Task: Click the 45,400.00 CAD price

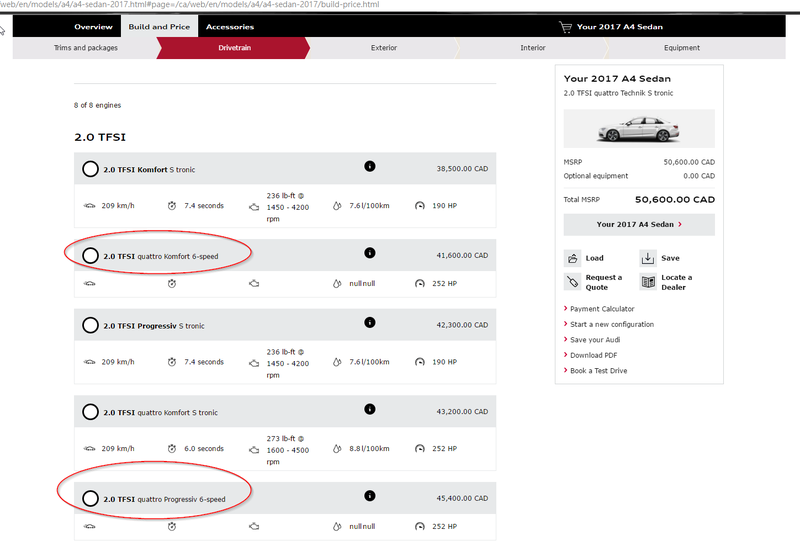Action: (x=462, y=498)
